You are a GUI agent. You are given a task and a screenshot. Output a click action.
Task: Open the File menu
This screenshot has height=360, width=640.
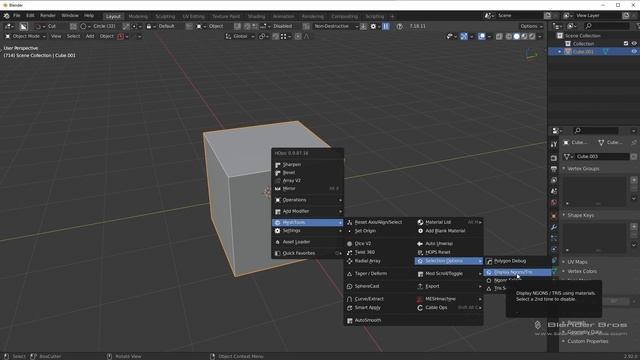point(17,16)
